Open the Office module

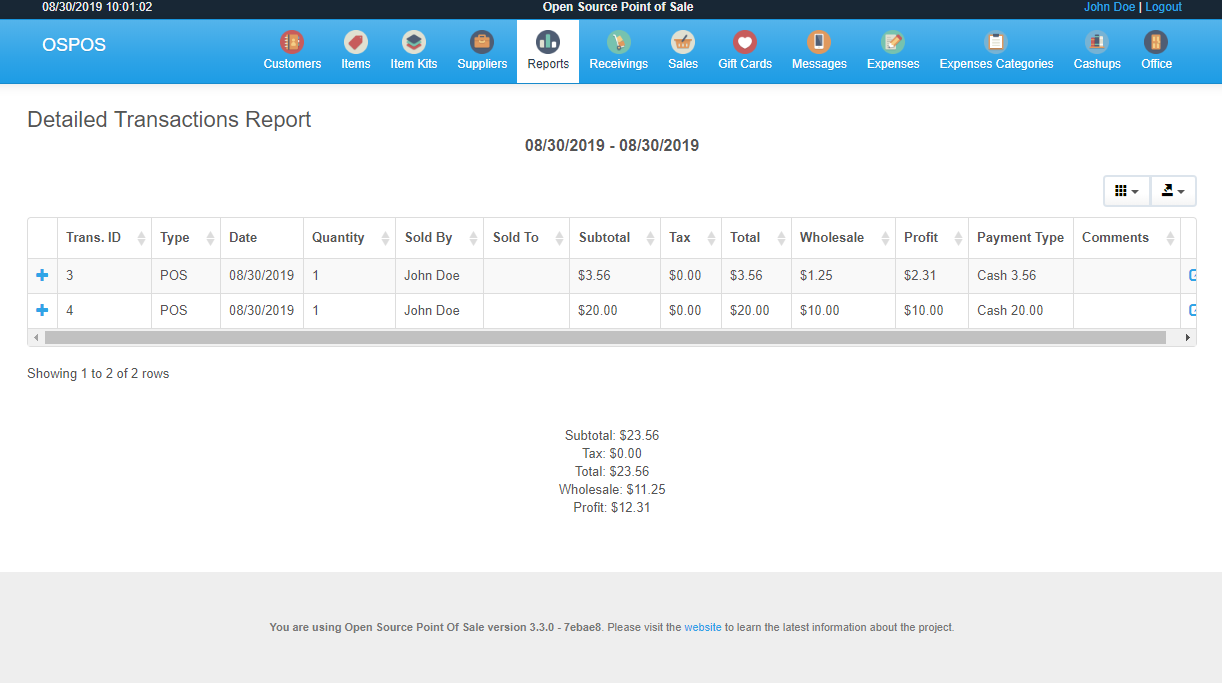click(x=1156, y=50)
